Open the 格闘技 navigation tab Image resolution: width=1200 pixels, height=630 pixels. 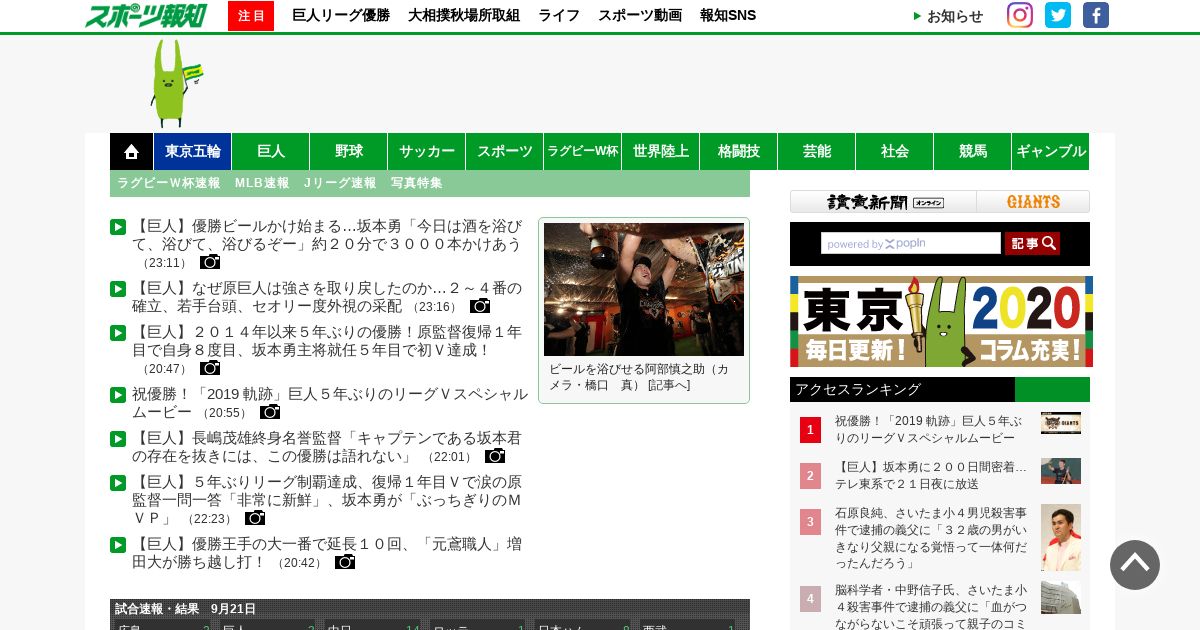(x=739, y=152)
